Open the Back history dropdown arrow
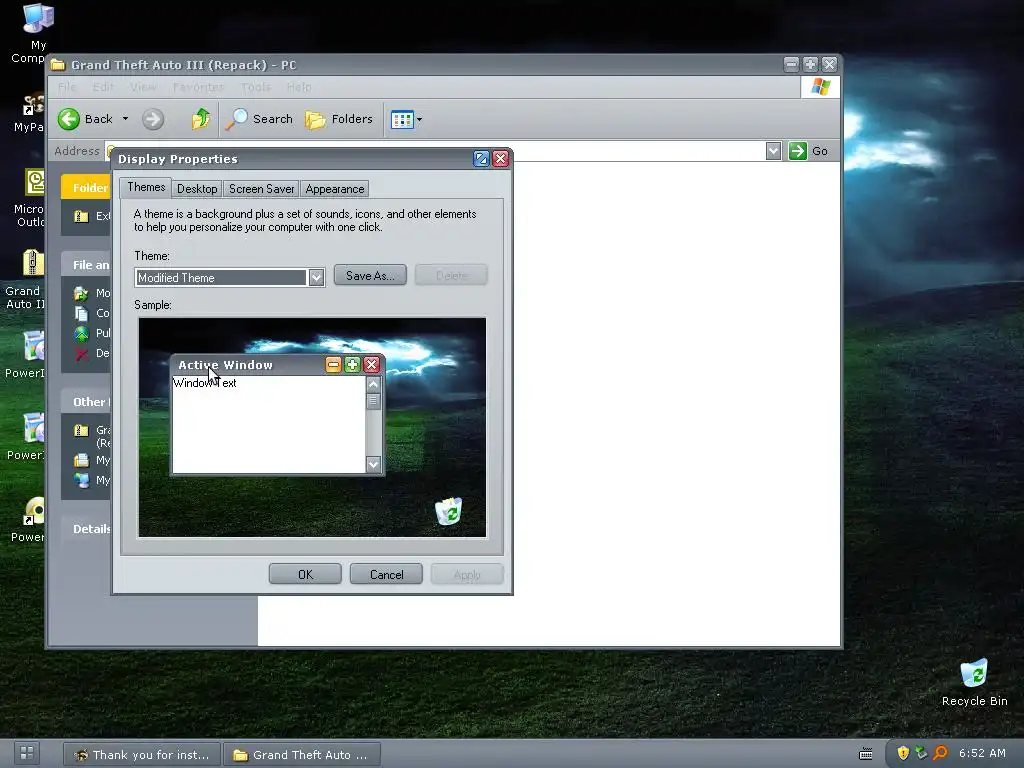This screenshot has height=768, width=1024. [125, 119]
